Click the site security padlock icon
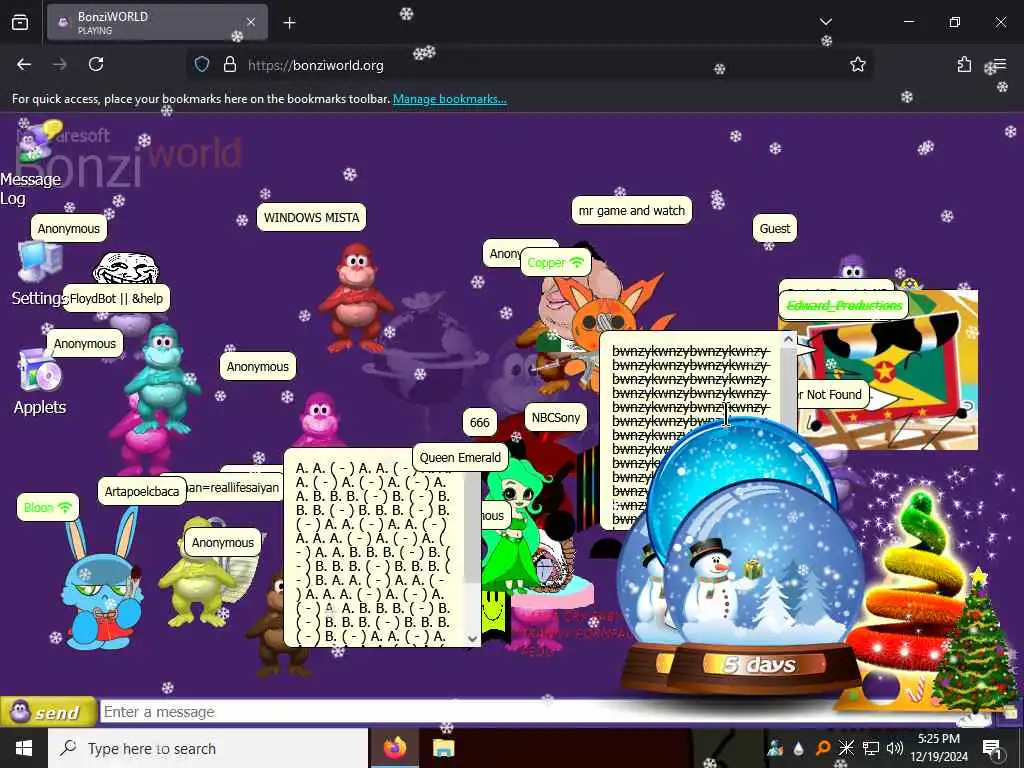Image resolution: width=1024 pixels, height=768 pixels. click(230, 64)
